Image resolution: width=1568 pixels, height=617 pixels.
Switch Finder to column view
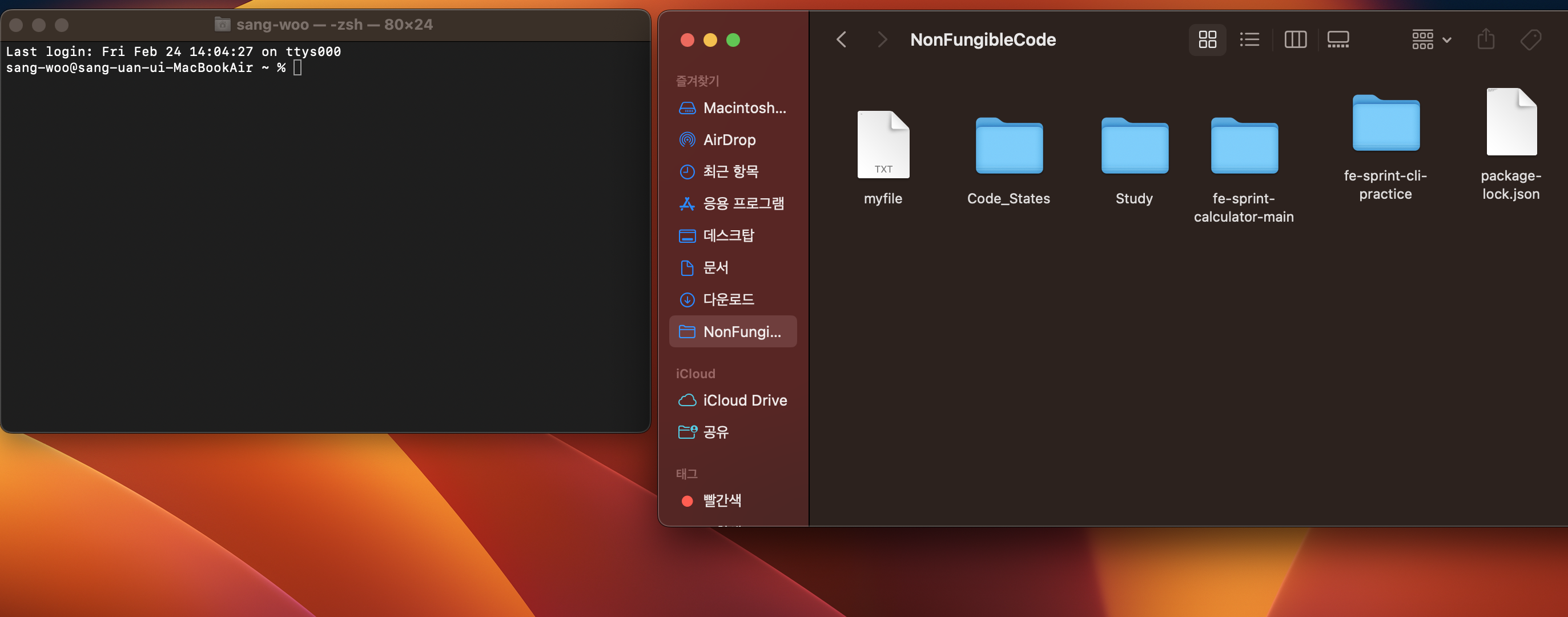pyautogui.click(x=1294, y=40)
